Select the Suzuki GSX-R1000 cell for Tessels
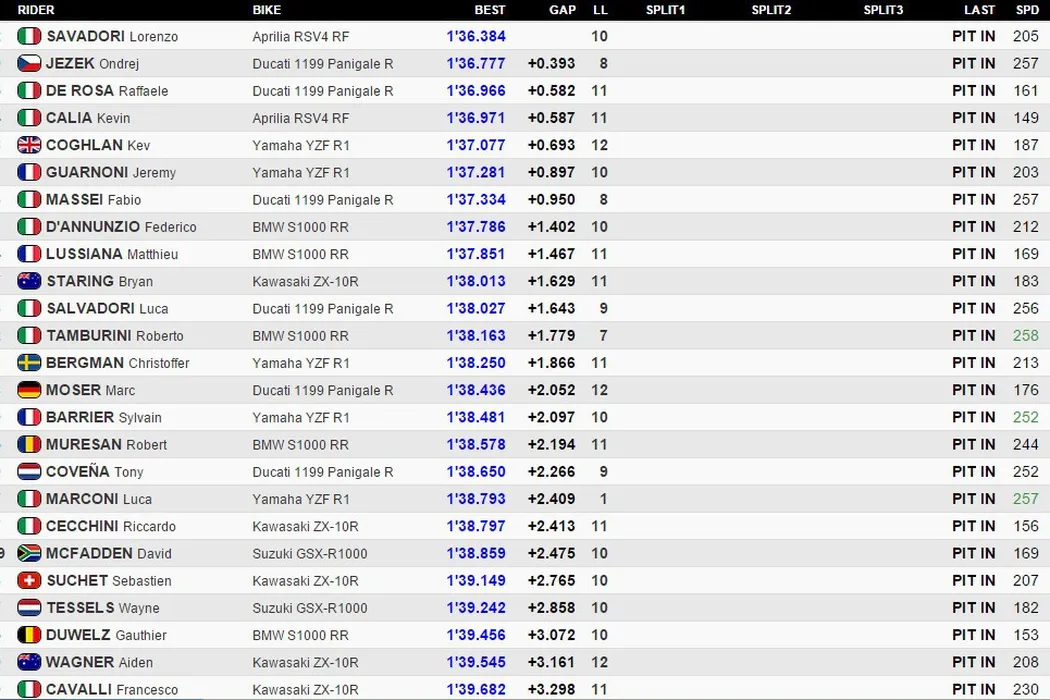The height and width of the screenshot is (700, 1050). tap(310, 608)
